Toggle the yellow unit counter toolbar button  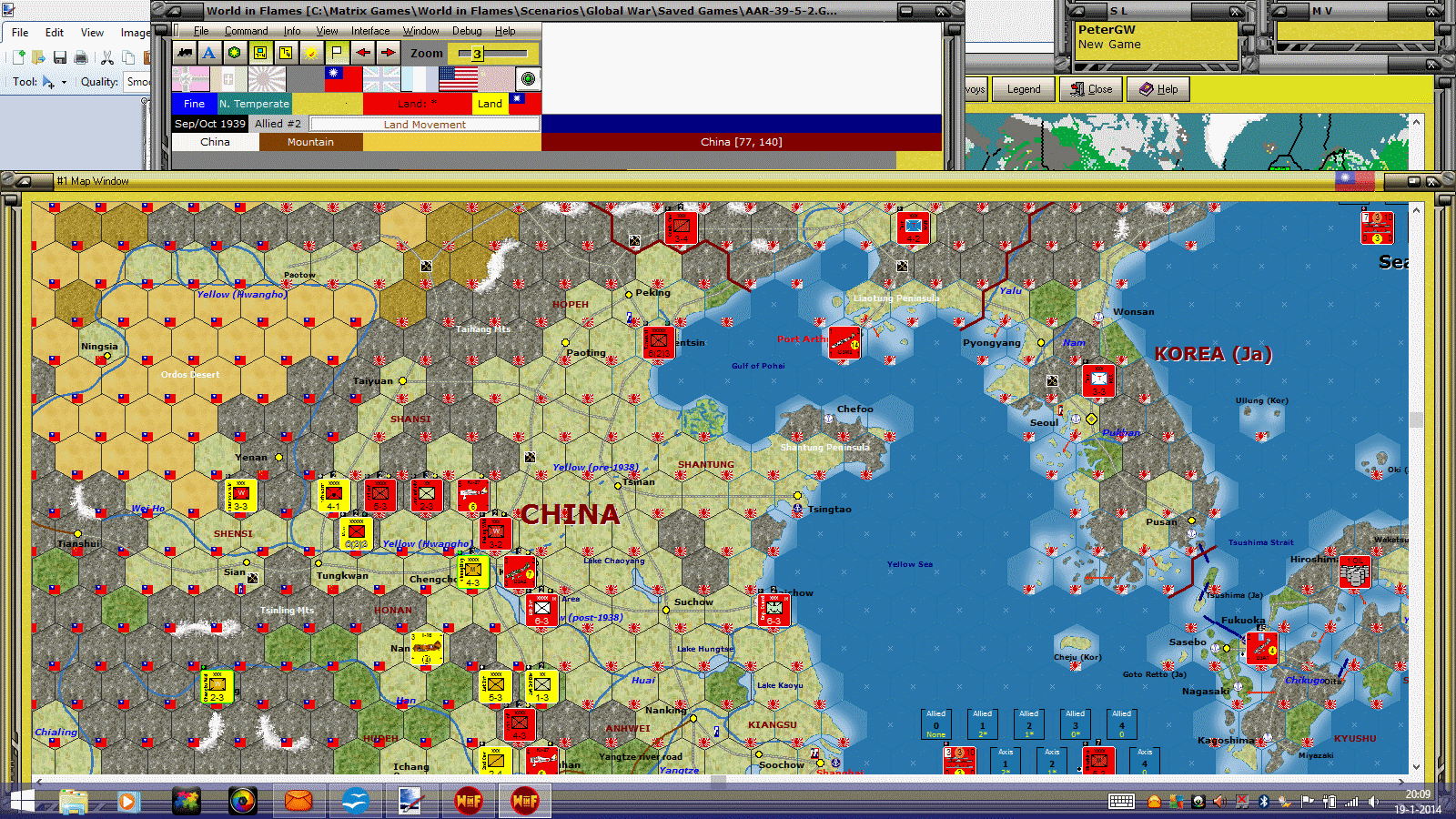[x=260, y=53]
